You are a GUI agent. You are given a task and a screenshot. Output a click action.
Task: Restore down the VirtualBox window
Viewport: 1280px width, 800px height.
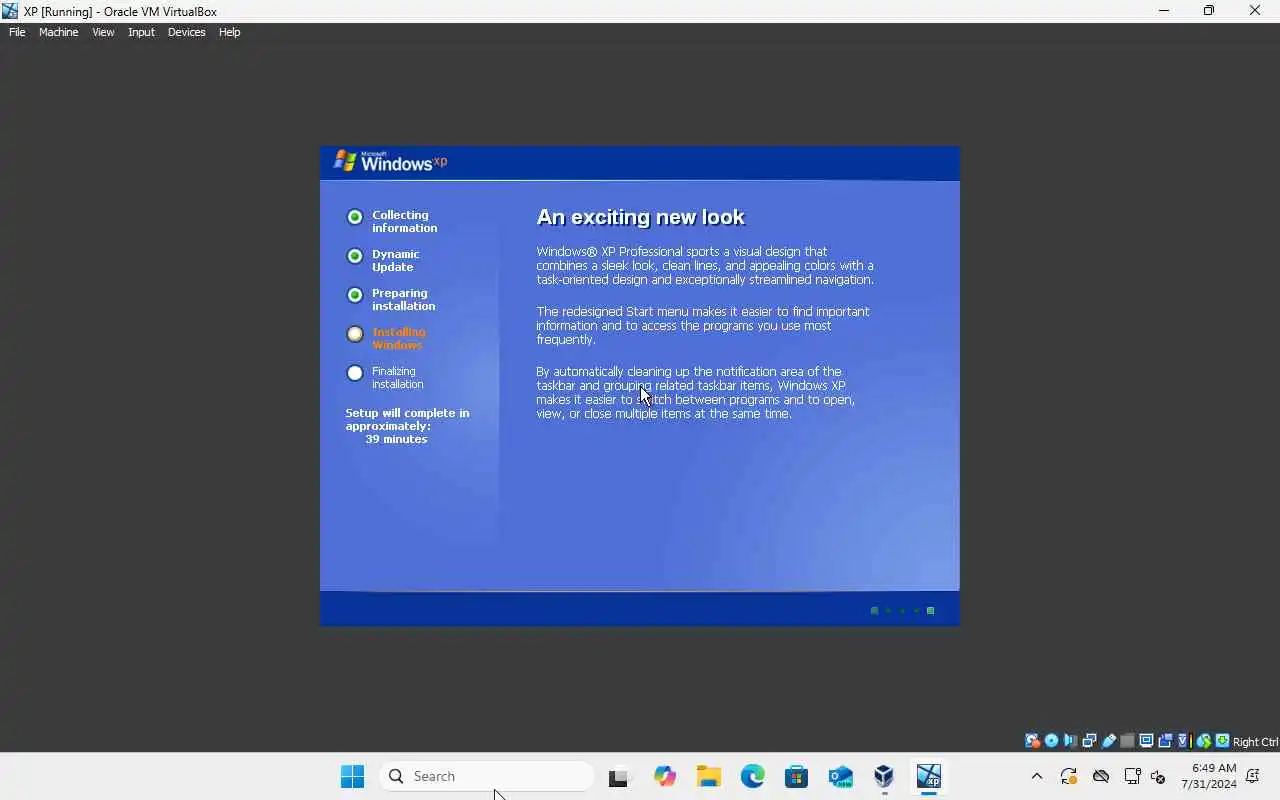(x=1209, y=11)
